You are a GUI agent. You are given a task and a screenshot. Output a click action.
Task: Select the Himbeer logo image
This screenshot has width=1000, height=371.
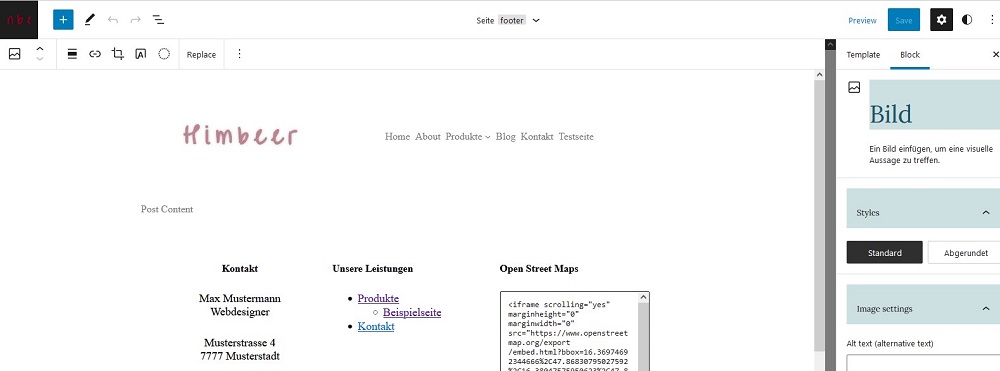click(240, 136)
